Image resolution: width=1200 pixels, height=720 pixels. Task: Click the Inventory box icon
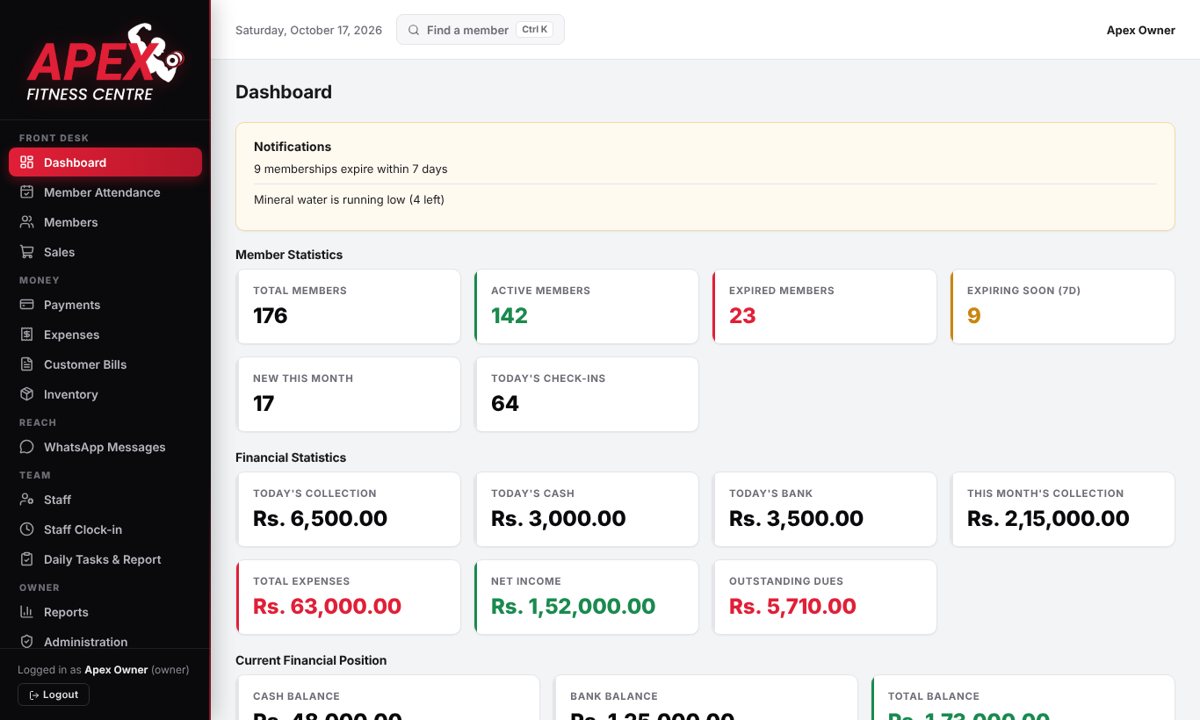tap(27, 394)
